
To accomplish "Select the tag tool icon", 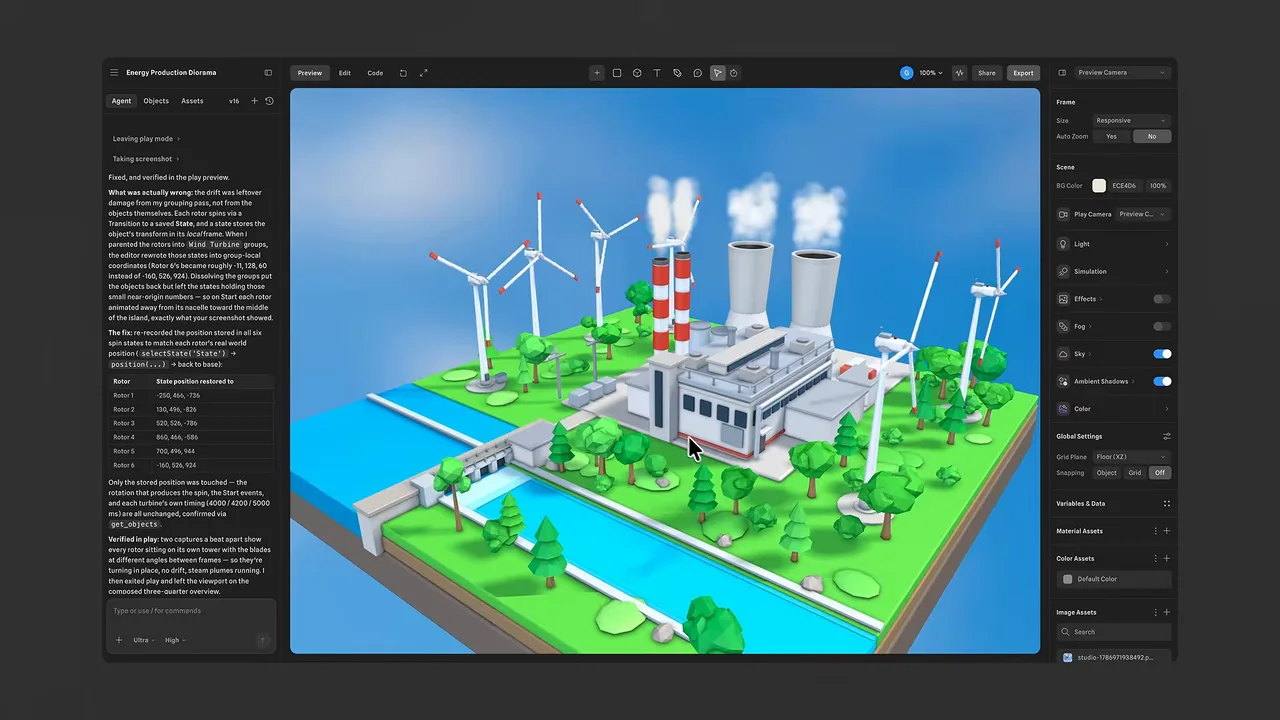I will [677, 73].
